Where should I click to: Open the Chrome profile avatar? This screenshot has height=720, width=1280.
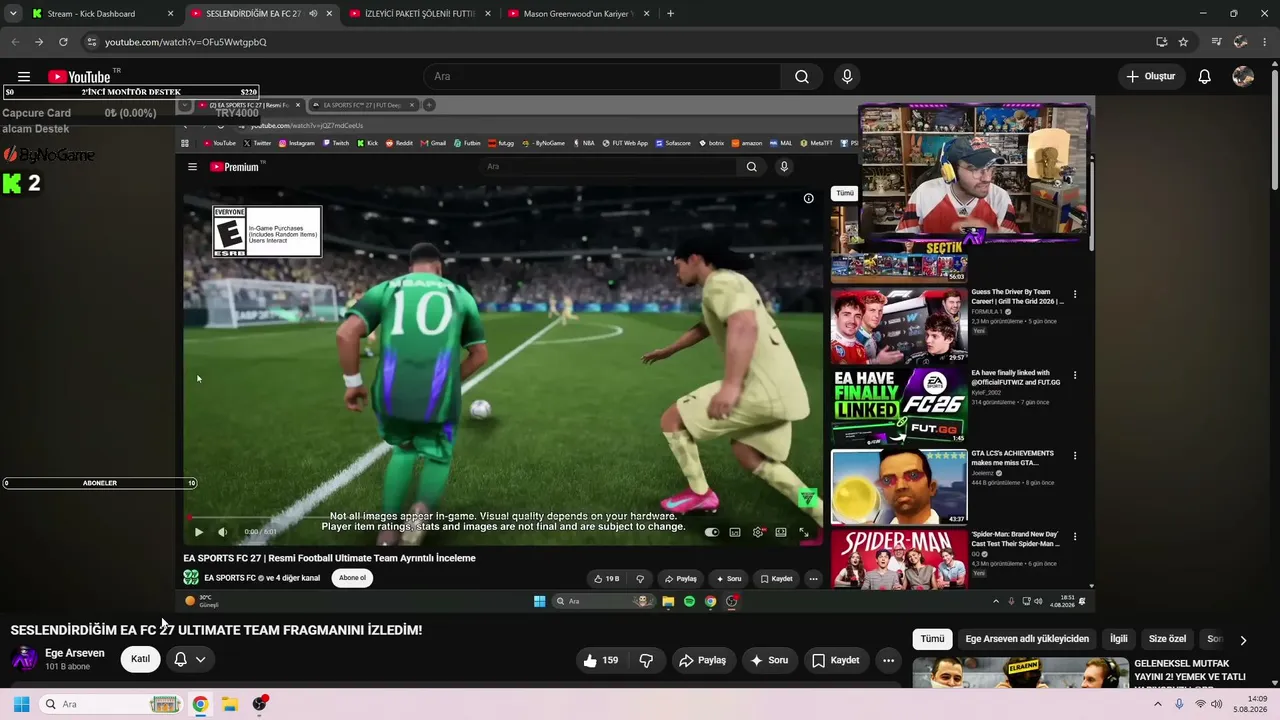click(x=1241, y=42)
